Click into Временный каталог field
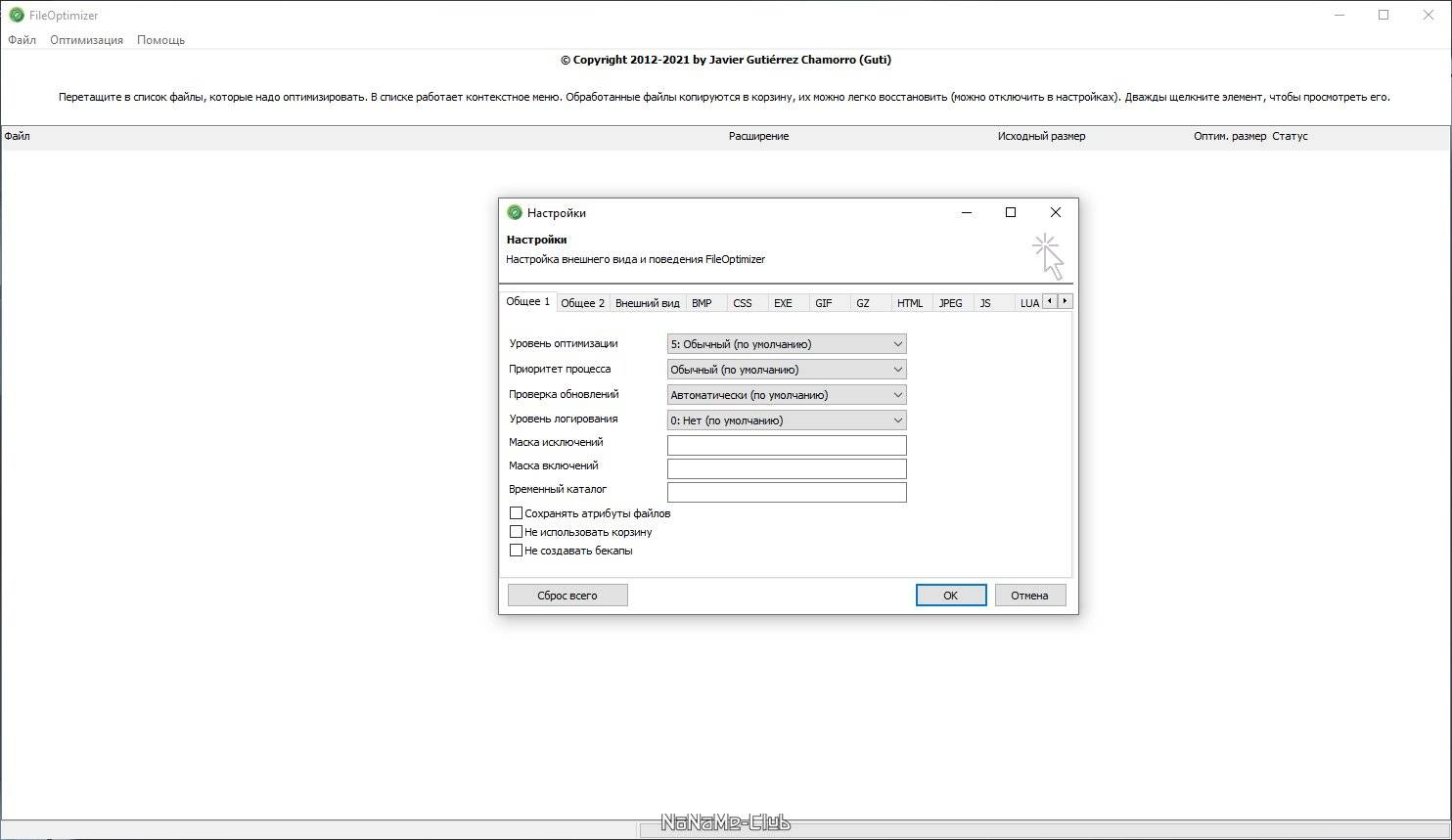1452x840 pixels. 787,492
